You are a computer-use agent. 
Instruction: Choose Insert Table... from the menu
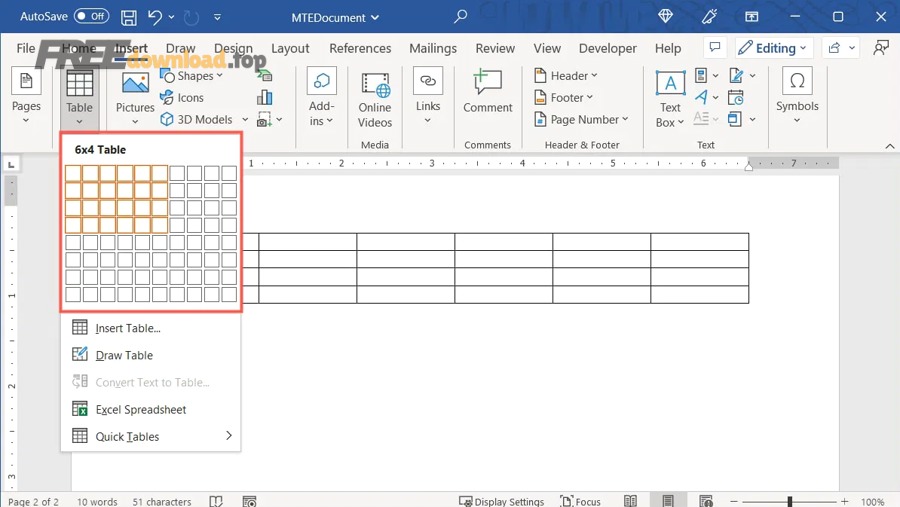(x=150, y=328)
